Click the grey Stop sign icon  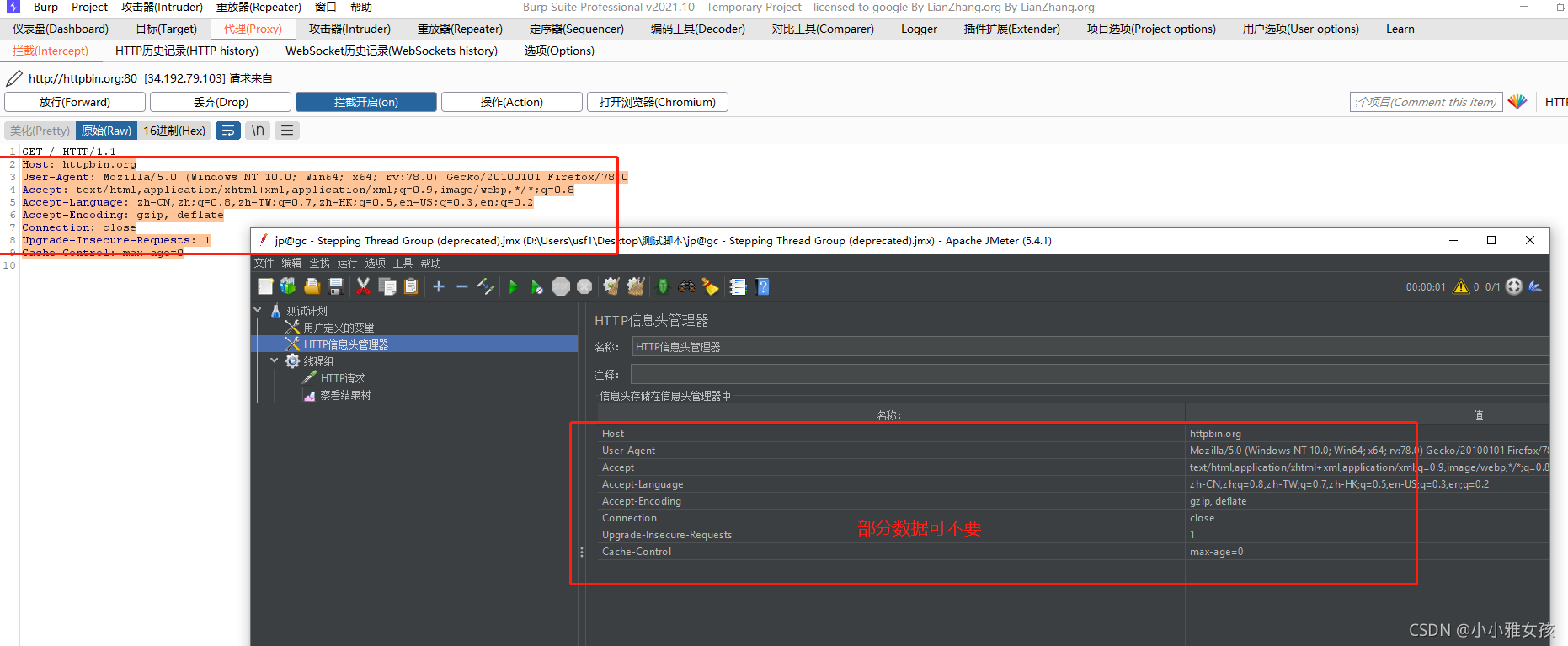(561, 286)
